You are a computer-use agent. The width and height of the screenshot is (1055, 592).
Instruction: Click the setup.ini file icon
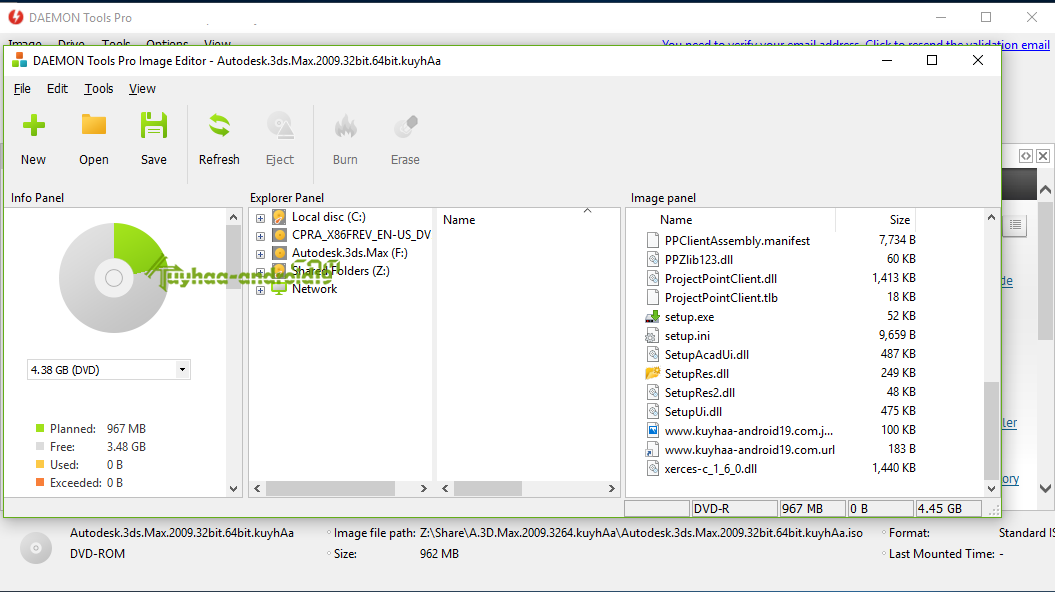click(652, 336)
